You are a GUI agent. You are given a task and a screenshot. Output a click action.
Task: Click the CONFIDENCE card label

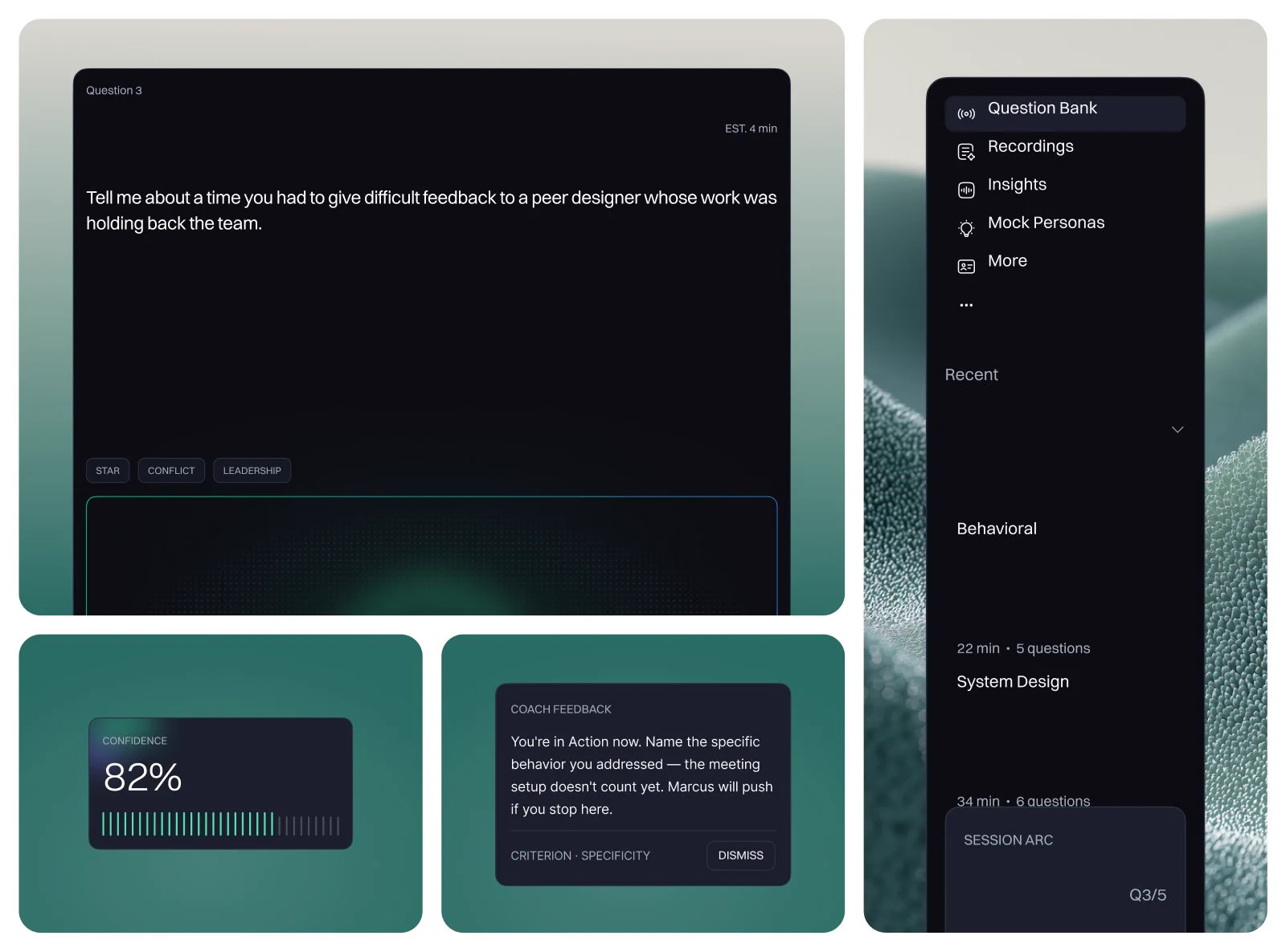135,741
